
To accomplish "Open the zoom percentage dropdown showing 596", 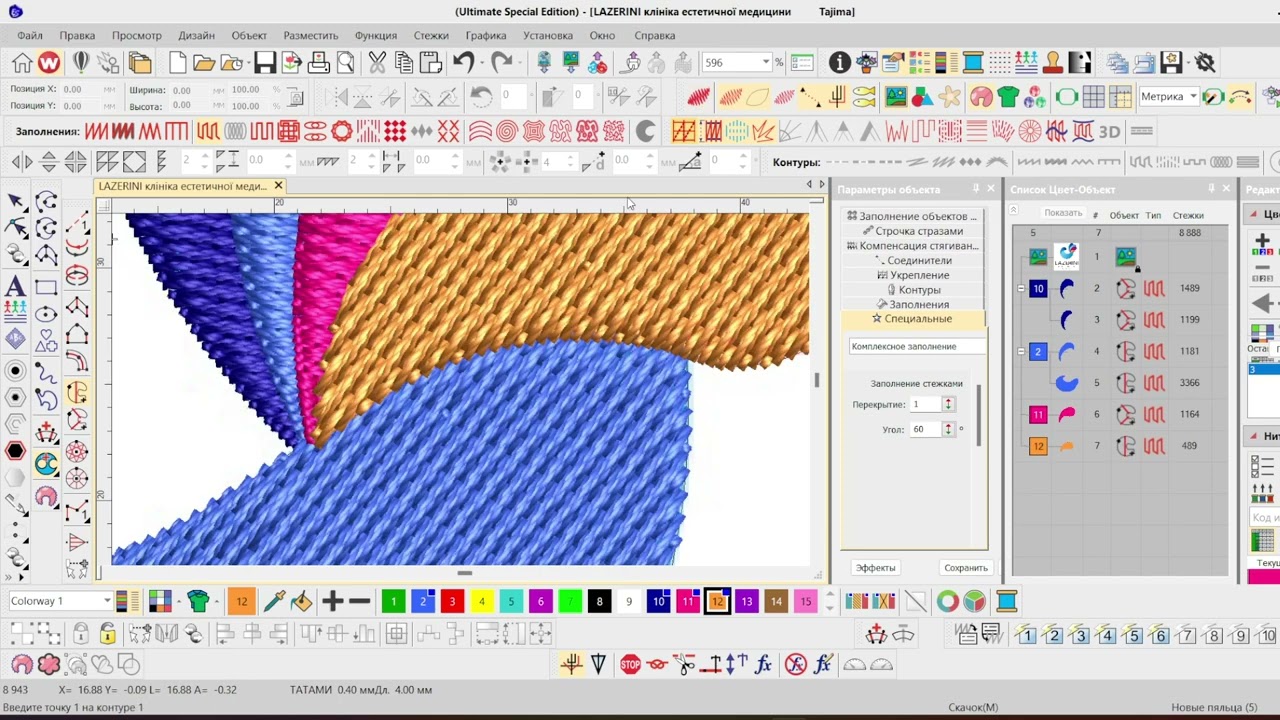I will click(766, 63).
